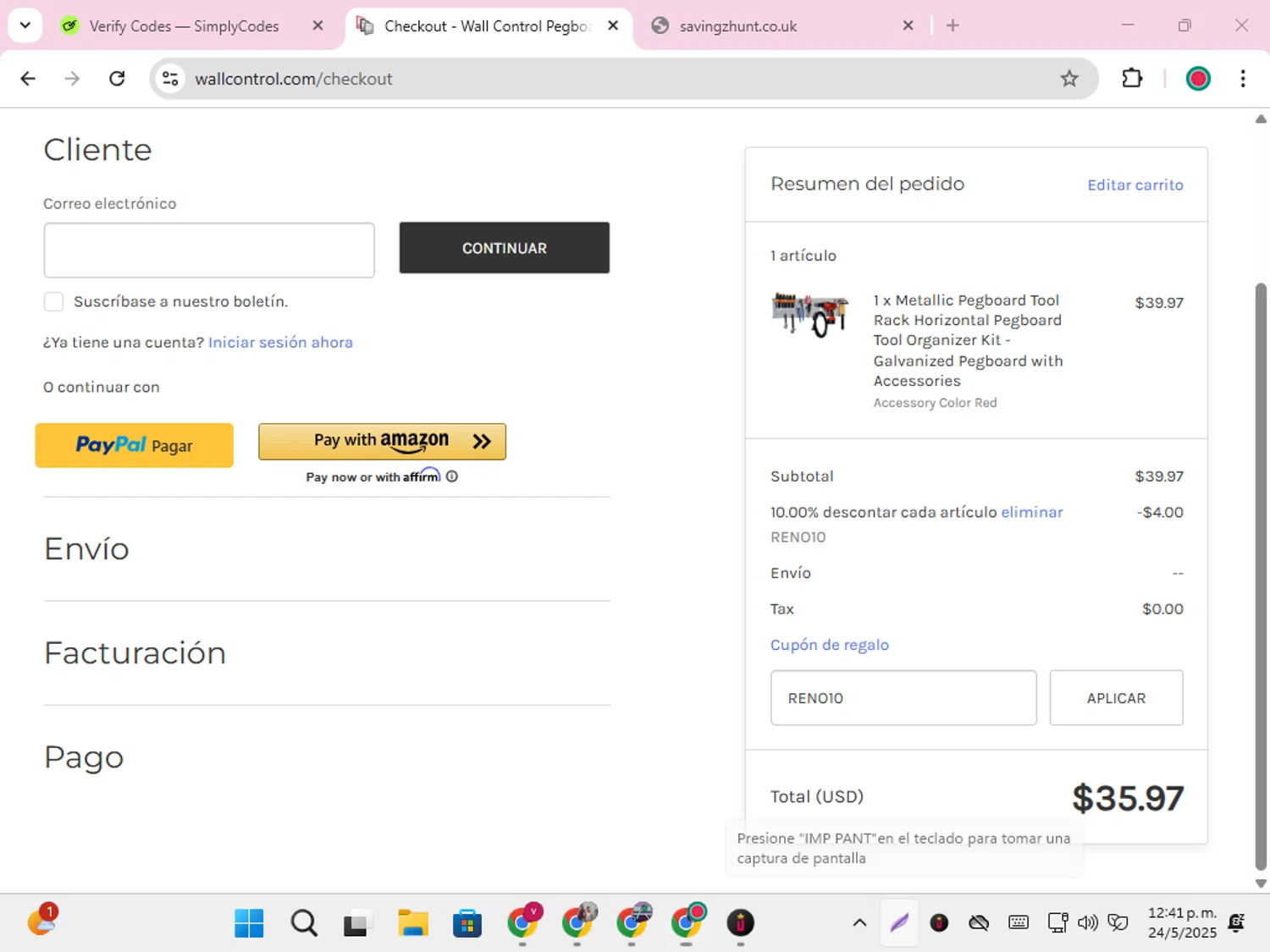
Task: Click the coupon code field with RENO10
Action: (903, 698)
